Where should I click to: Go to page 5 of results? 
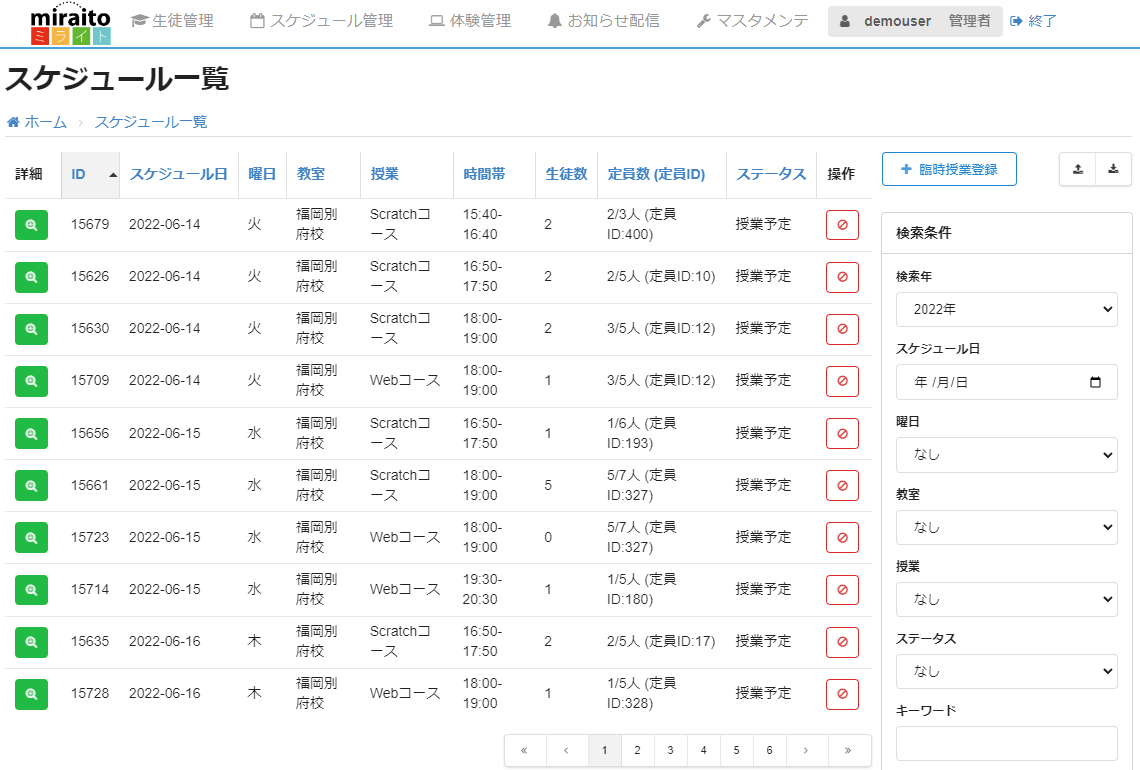click(x=736, y=750)
